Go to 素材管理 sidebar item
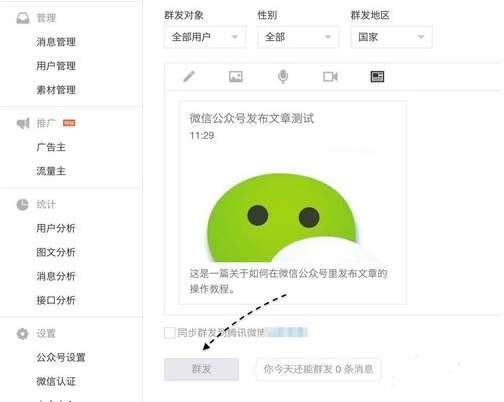Image resolution: width=504 pixels, height=402 pixels. 56,90
